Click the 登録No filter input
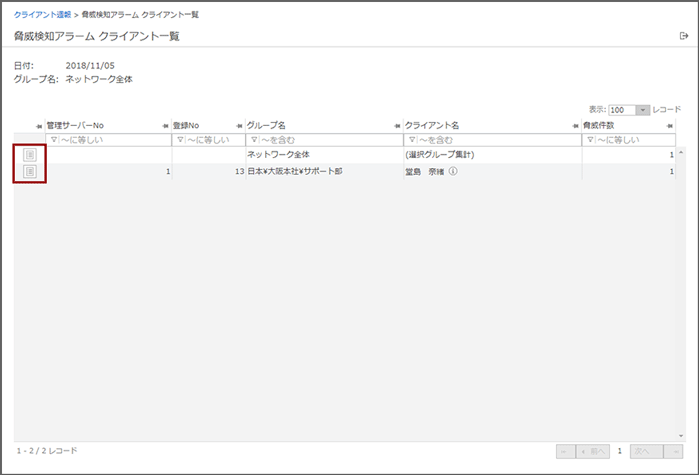699x475 pixels. 209,140
